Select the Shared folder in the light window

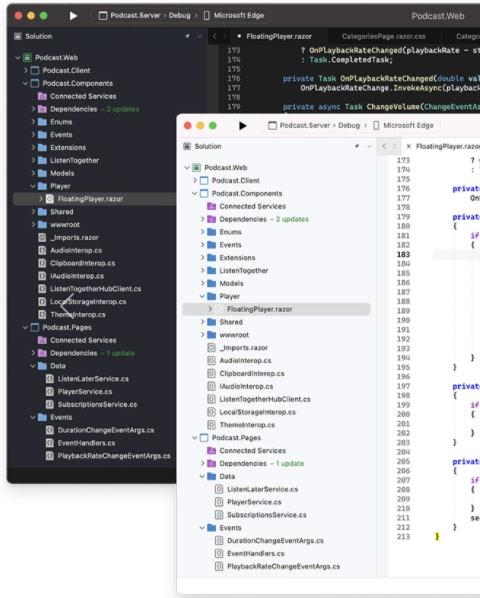(231, 322)
